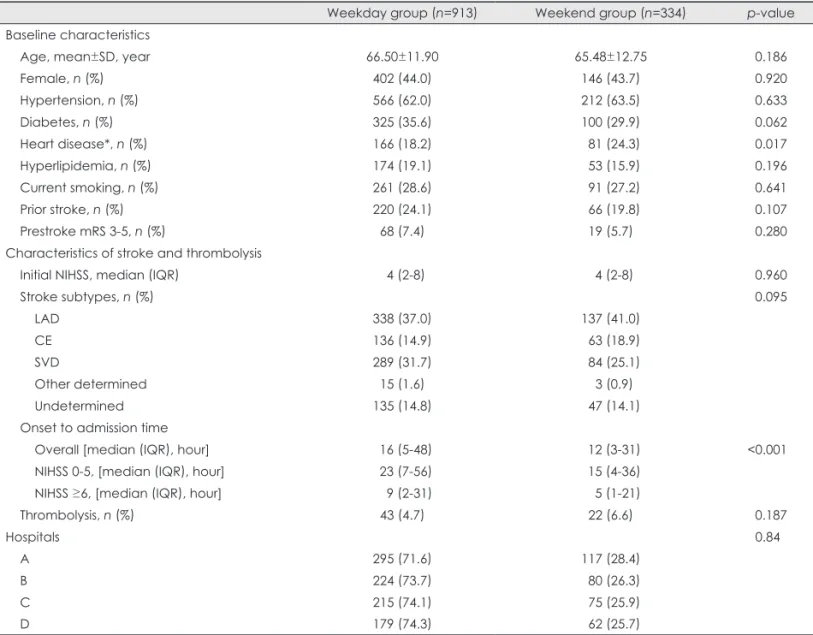
Task: Select the 'Baseline characteristics' section heading
Action: (78, 35)
